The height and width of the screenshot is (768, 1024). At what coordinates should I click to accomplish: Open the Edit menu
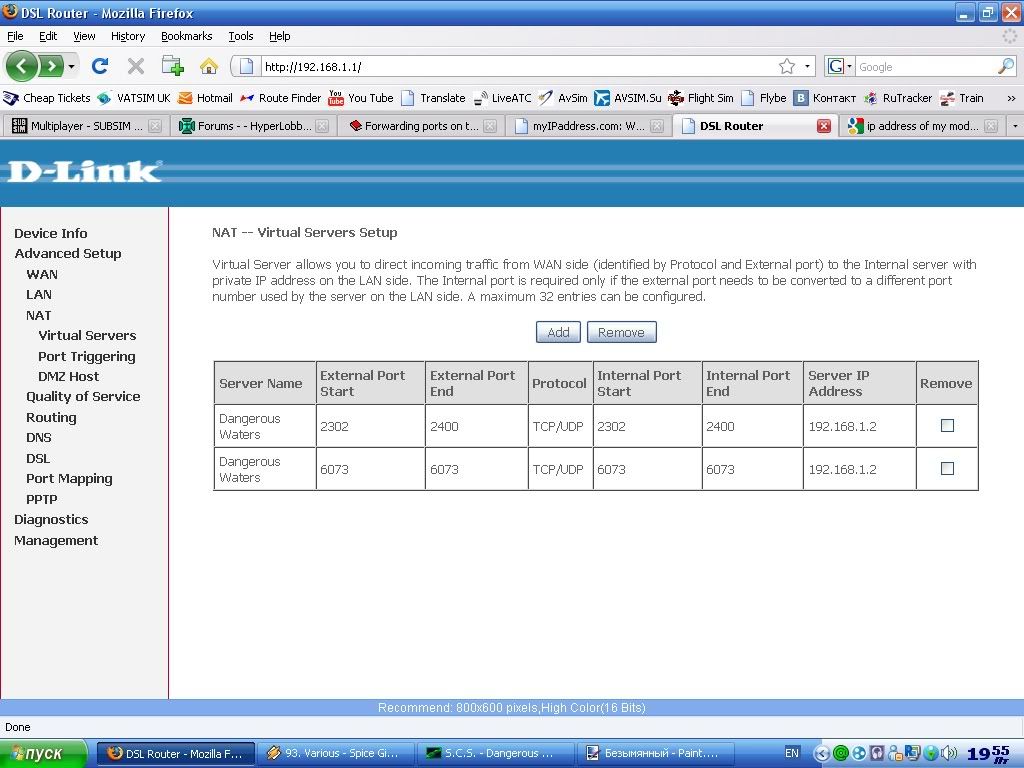click(x=48, y=36)
